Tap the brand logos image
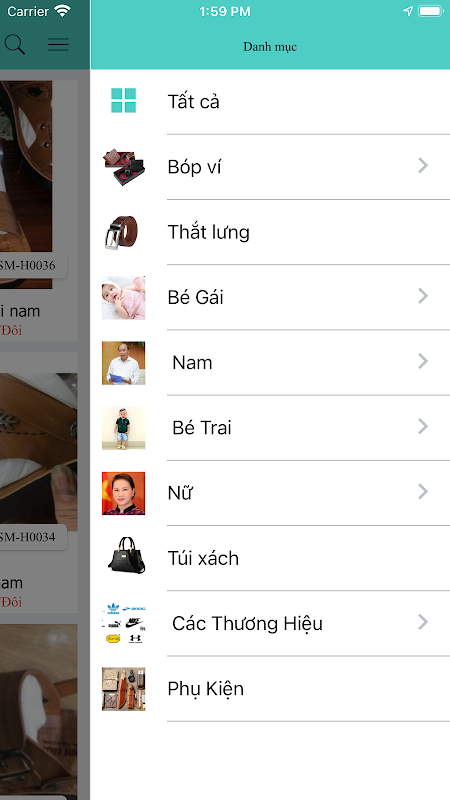The width and height of the screenshot is (450, 800). point(124,623)
